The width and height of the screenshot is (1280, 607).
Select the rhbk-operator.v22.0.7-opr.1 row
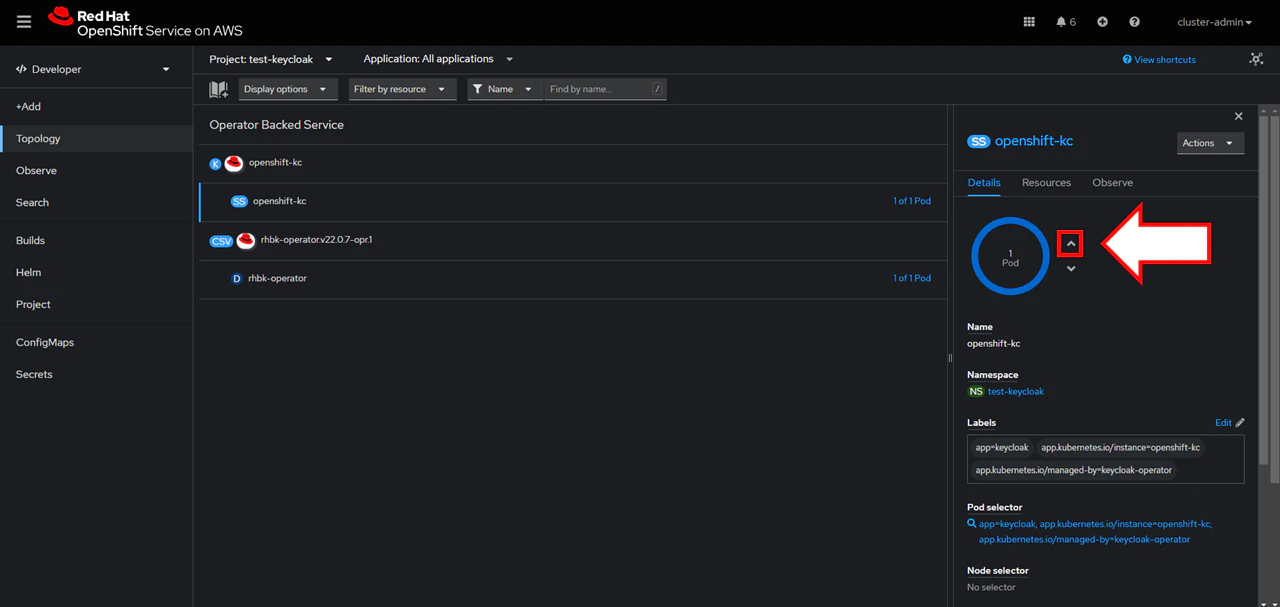[572, 240]
